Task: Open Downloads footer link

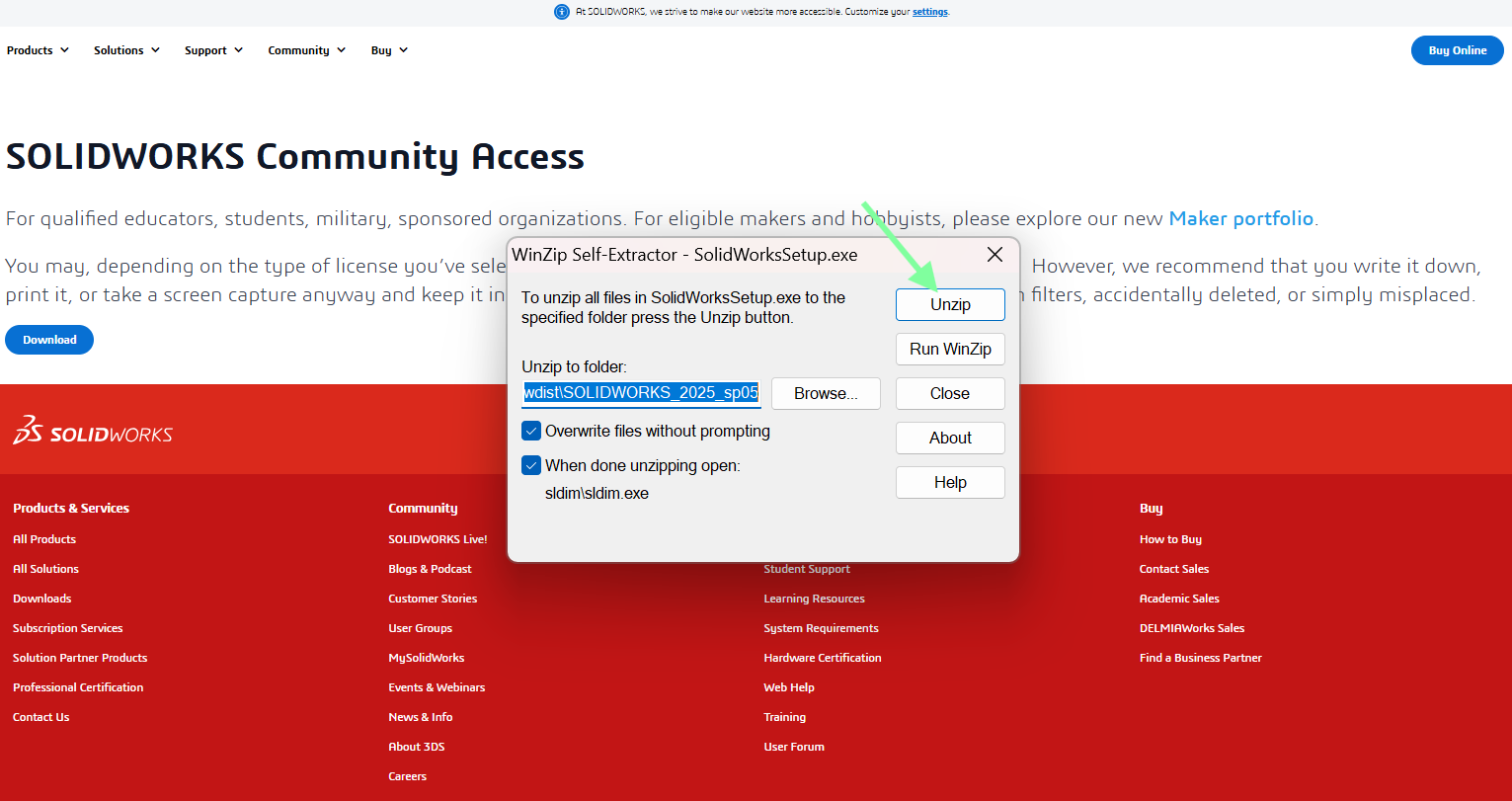Action: tap(42, 599)
